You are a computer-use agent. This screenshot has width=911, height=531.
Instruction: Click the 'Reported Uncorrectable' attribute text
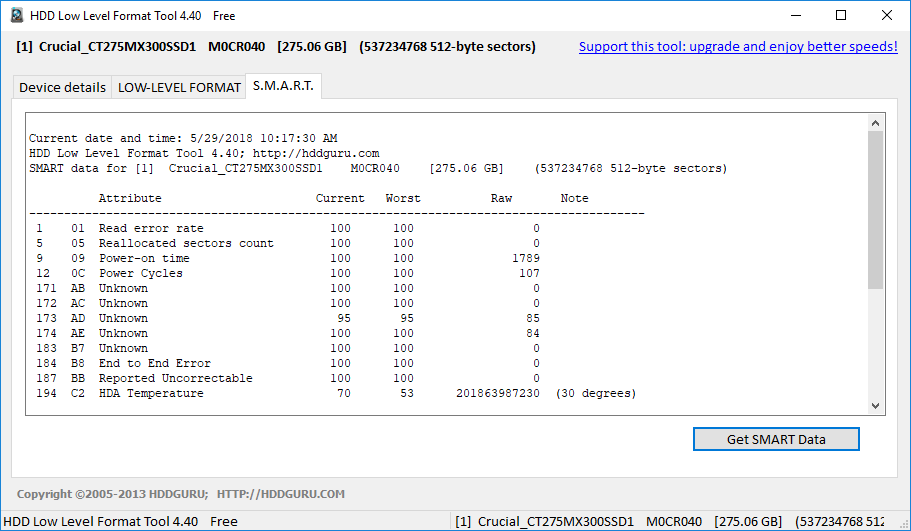click(x=175, y=379)
